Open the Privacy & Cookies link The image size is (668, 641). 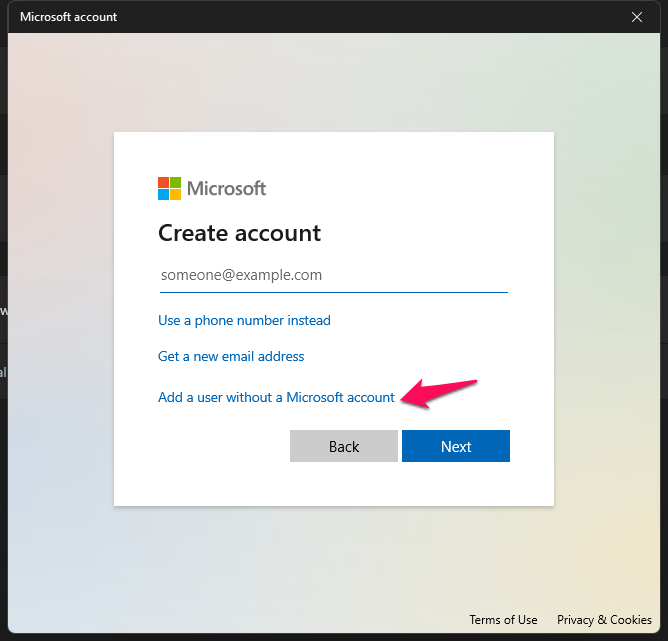604,620
